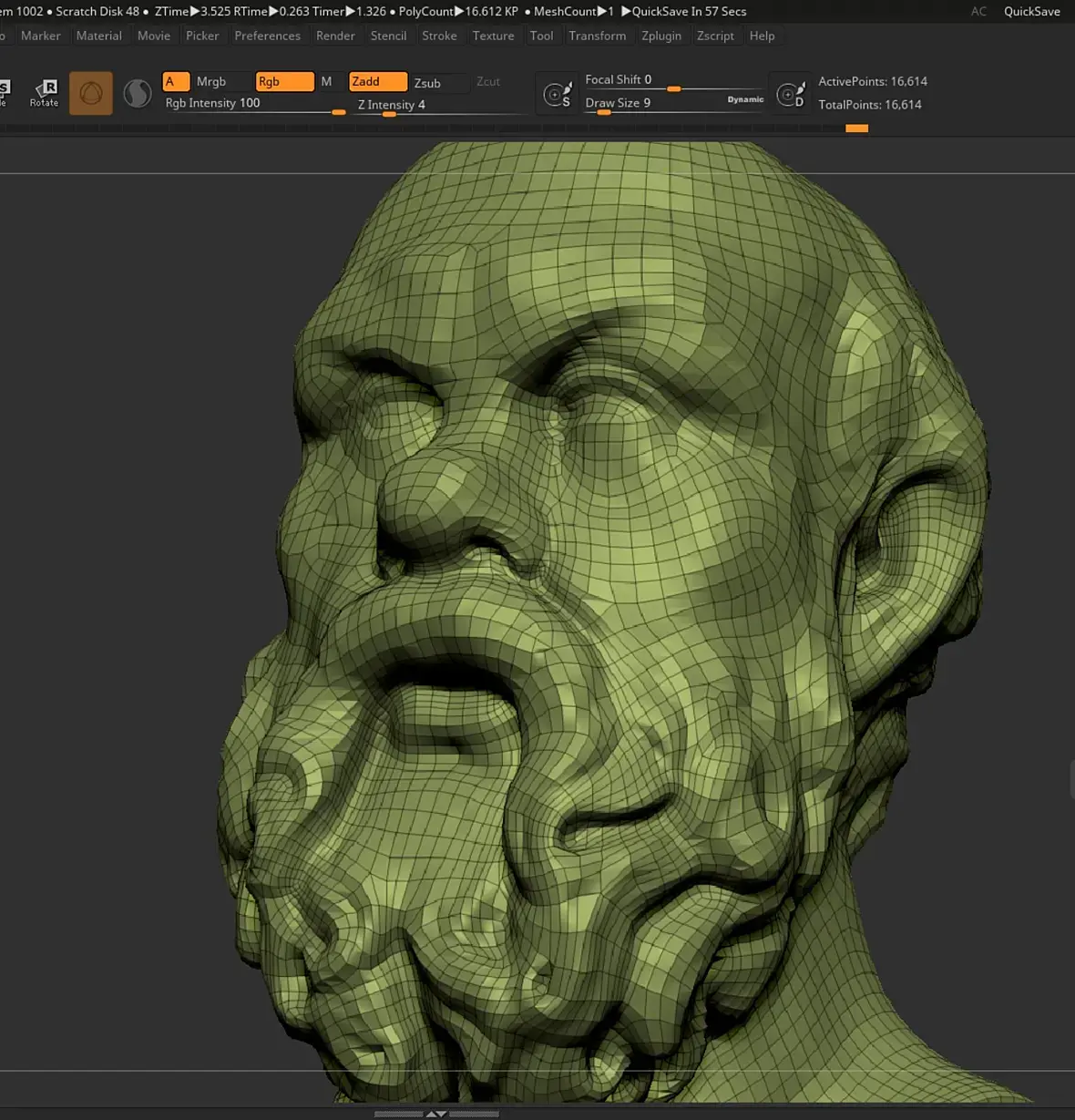This screenshot has height=1120, width=1075.
Task: Open the Preferences menu
Action: [267, 36]
